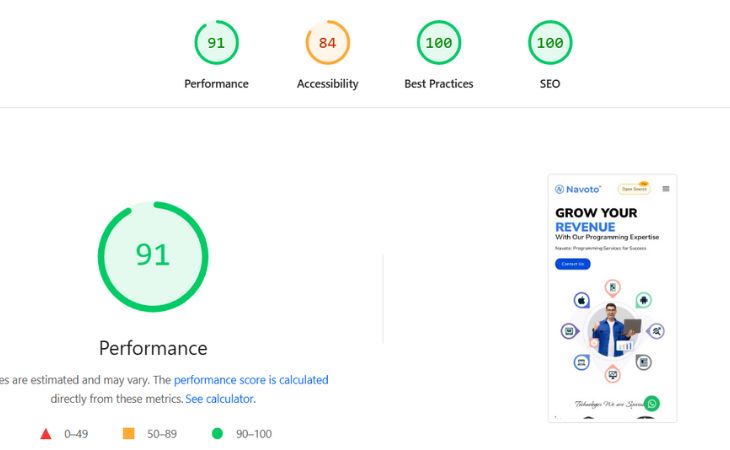This screenshot has height=450, width=730.
Task: Click the 'Accessibility' label under the gauge
Action: pos(328,84)
